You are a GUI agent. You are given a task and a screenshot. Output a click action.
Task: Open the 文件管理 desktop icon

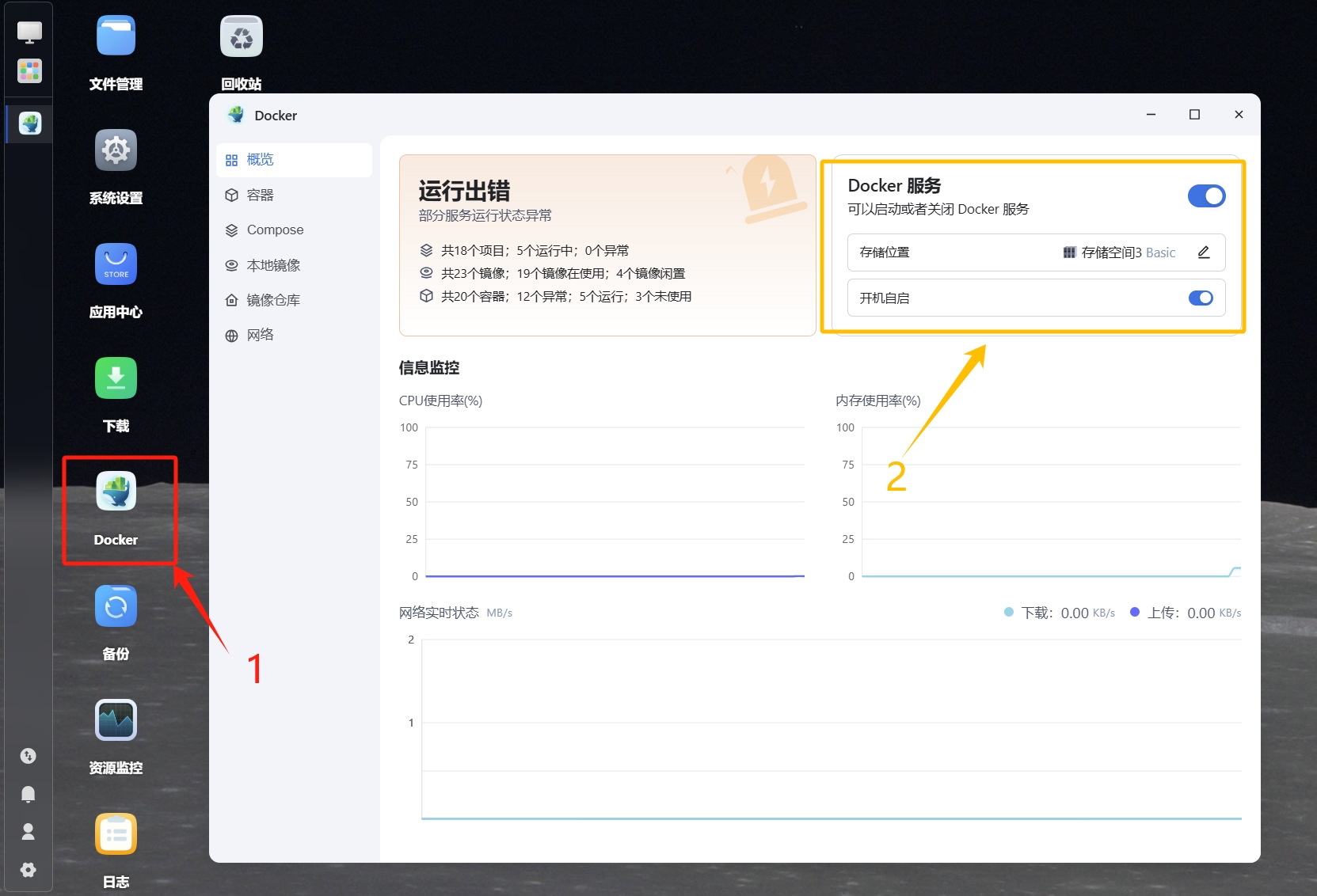click(x=116, y=36)
